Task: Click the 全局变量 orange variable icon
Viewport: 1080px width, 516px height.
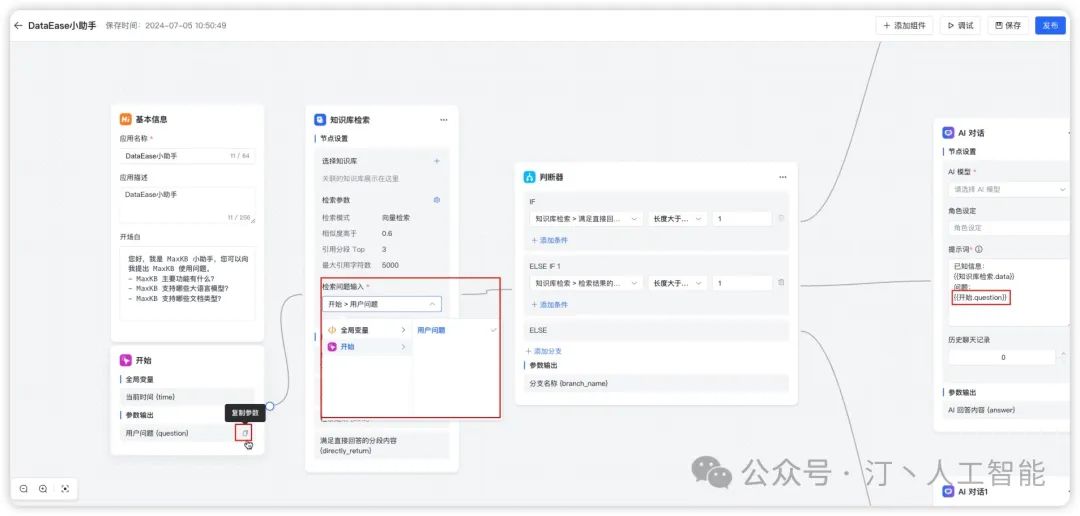Action: click(331, 330)
